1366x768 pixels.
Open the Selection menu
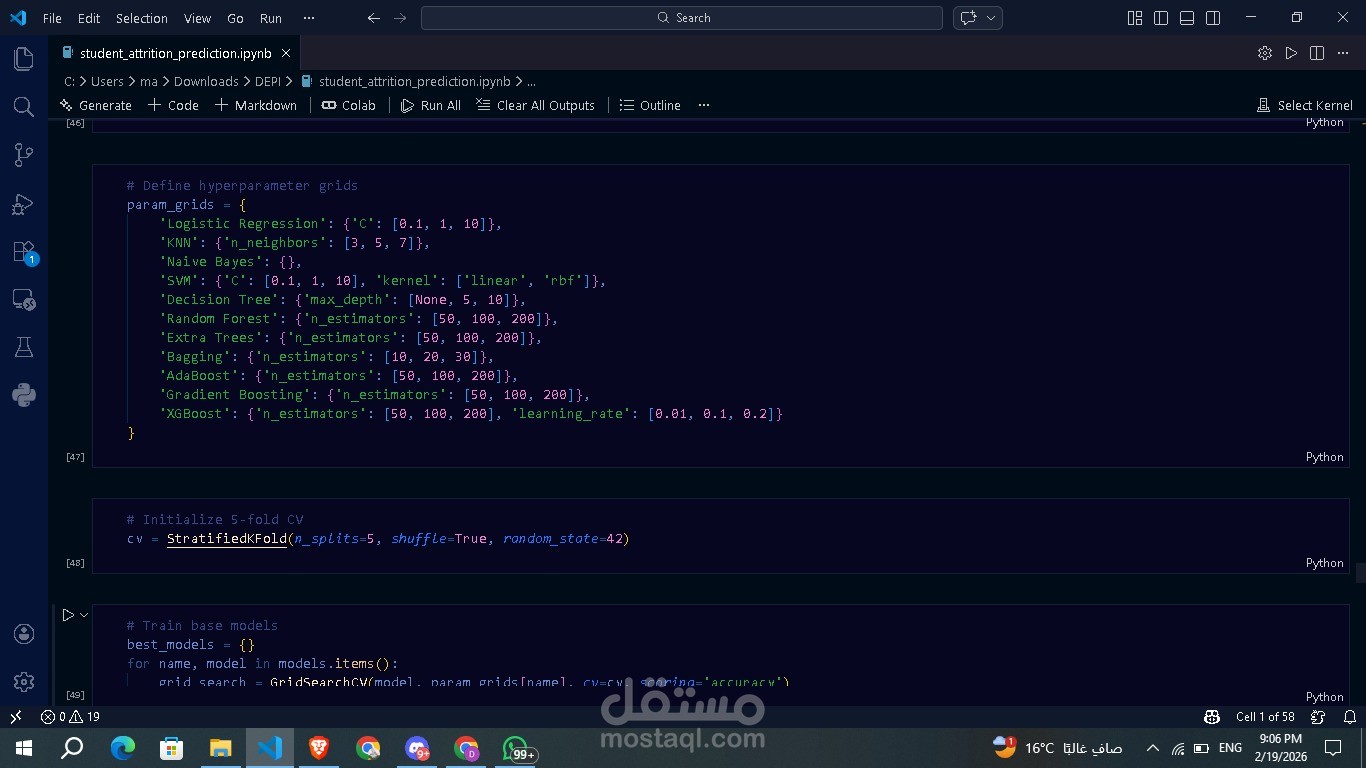click(x=142, y=18)
